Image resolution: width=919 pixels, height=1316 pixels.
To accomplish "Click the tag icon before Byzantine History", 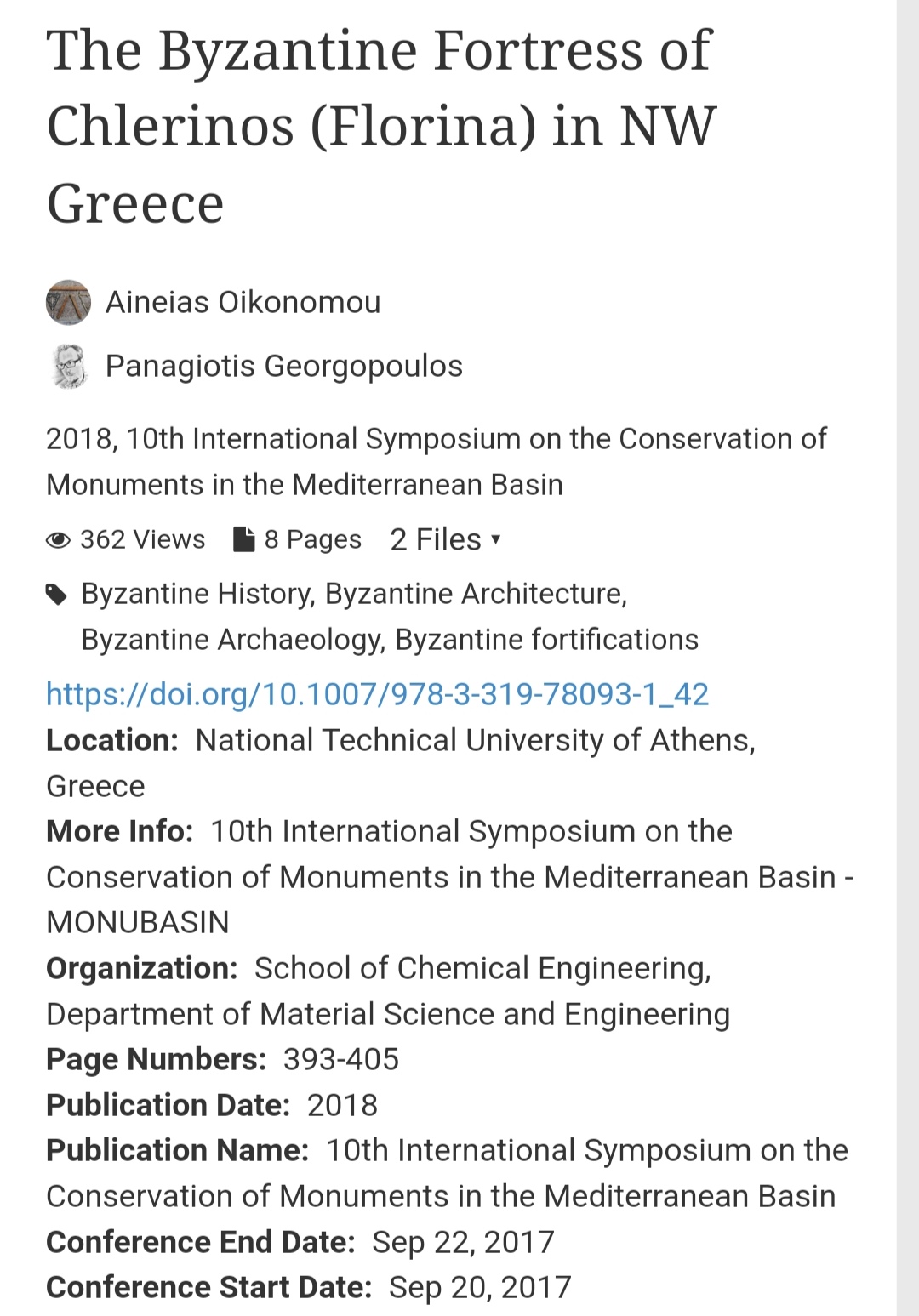I will tap(56, 595).
